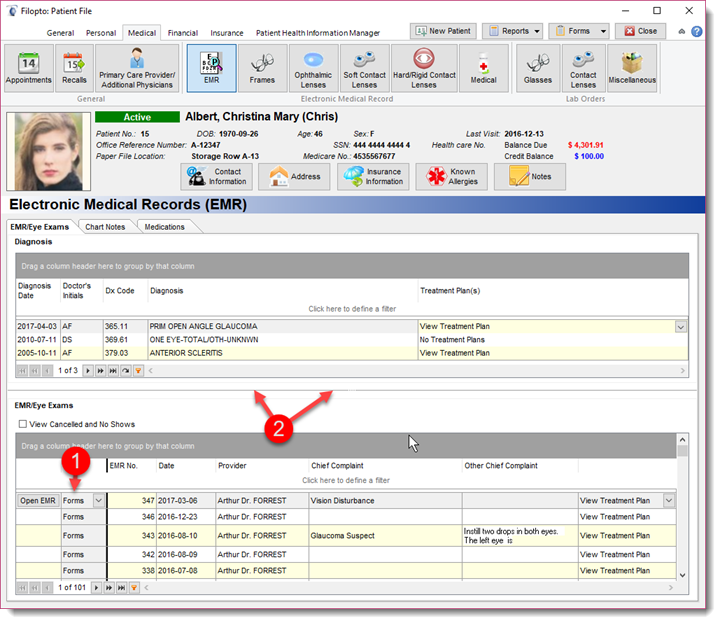Viewport: 721px width, 624px height.
Task: Select Glaucoma Suspect chief complaint cell
Action: click(x=385, y=536)
